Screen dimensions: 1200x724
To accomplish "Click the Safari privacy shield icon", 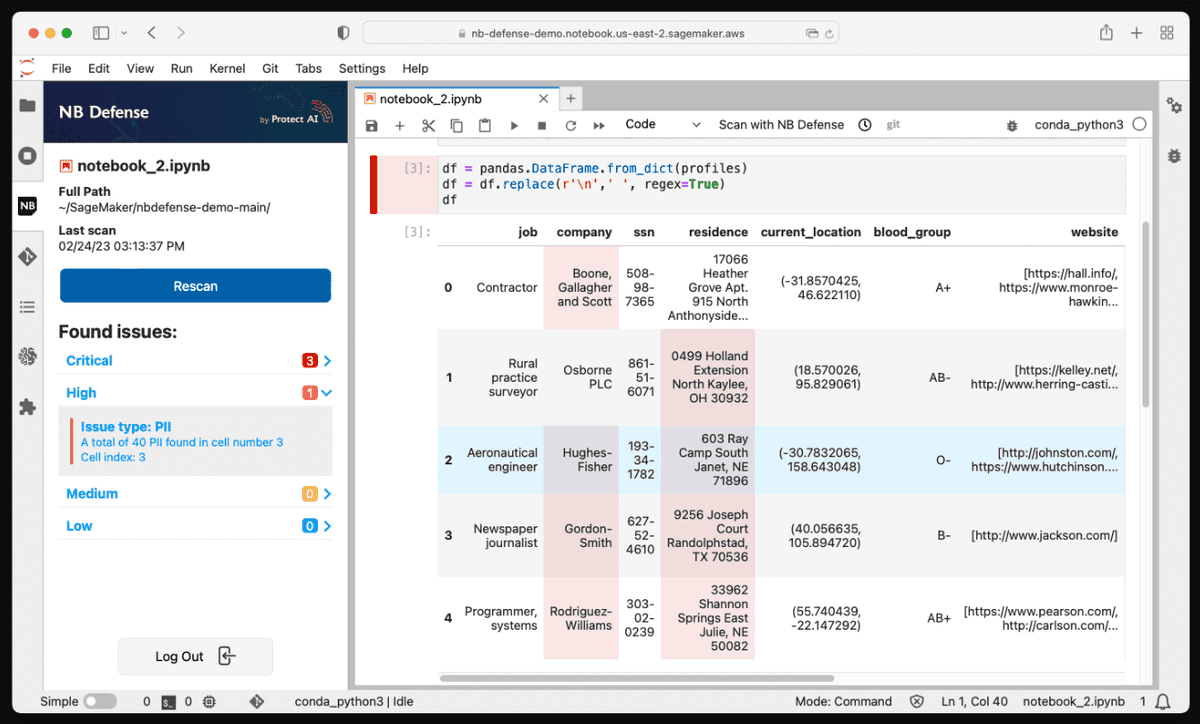I will (343, 33).
